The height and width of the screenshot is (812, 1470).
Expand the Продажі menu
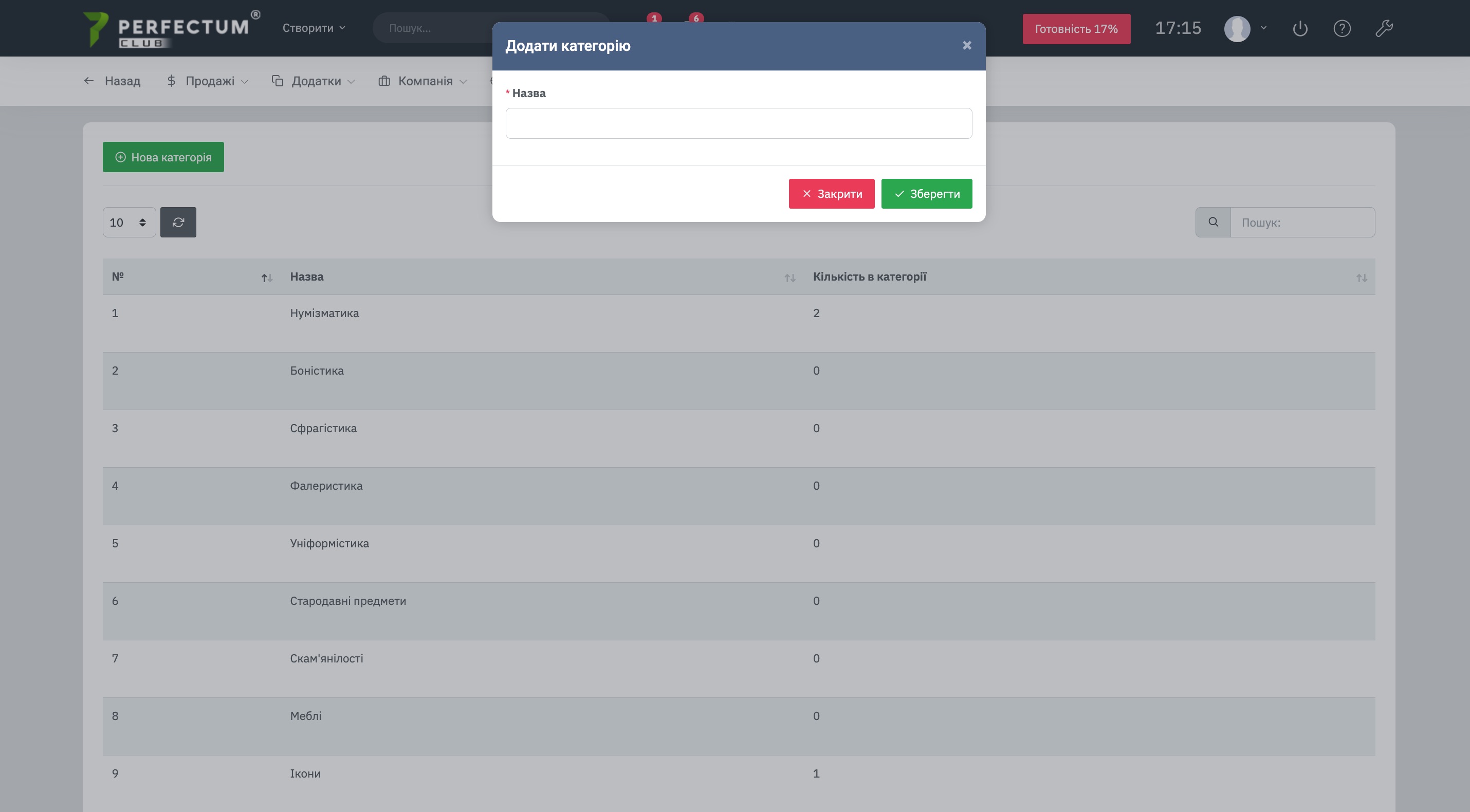[x=208, y=81]
